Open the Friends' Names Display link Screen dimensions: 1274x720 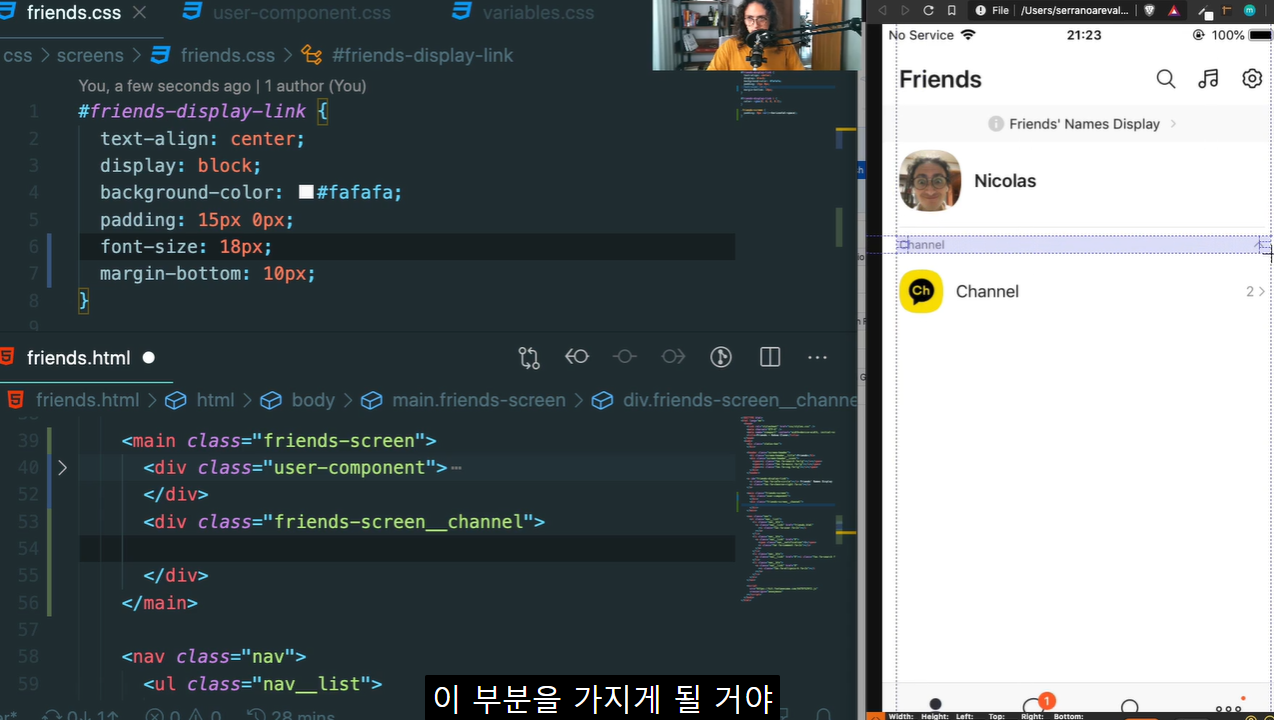click(x=1084, y=124)
